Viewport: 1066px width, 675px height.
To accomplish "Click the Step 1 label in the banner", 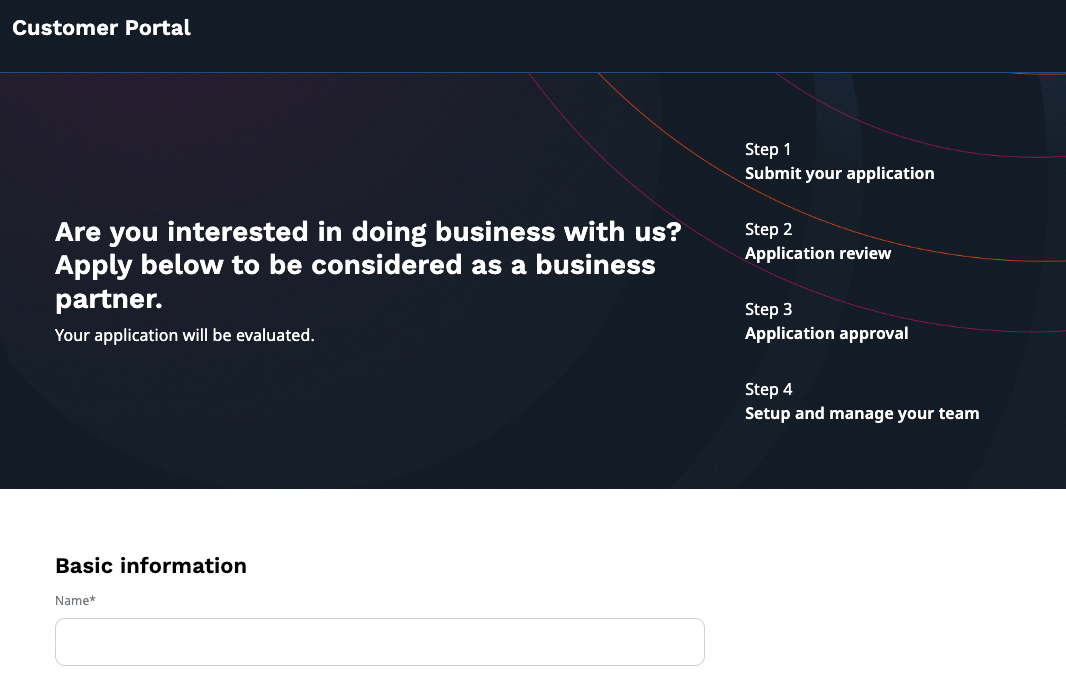I will [767, 148].
